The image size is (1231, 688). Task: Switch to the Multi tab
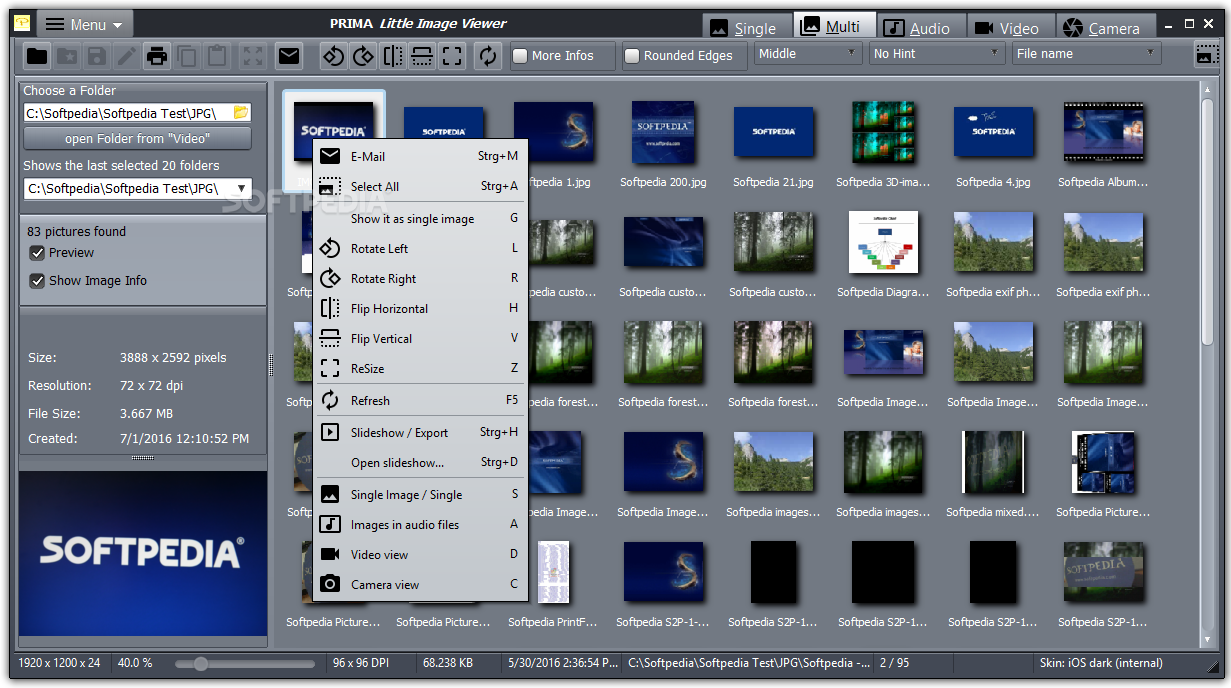pos(834,26)
